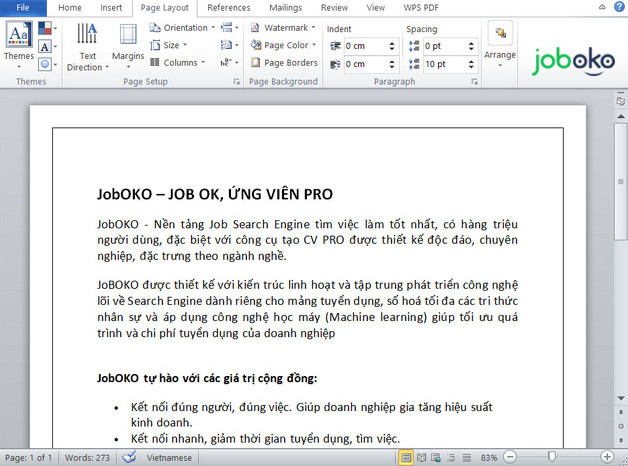Switch to Full Screen Reading view

[x=421, y=457]
